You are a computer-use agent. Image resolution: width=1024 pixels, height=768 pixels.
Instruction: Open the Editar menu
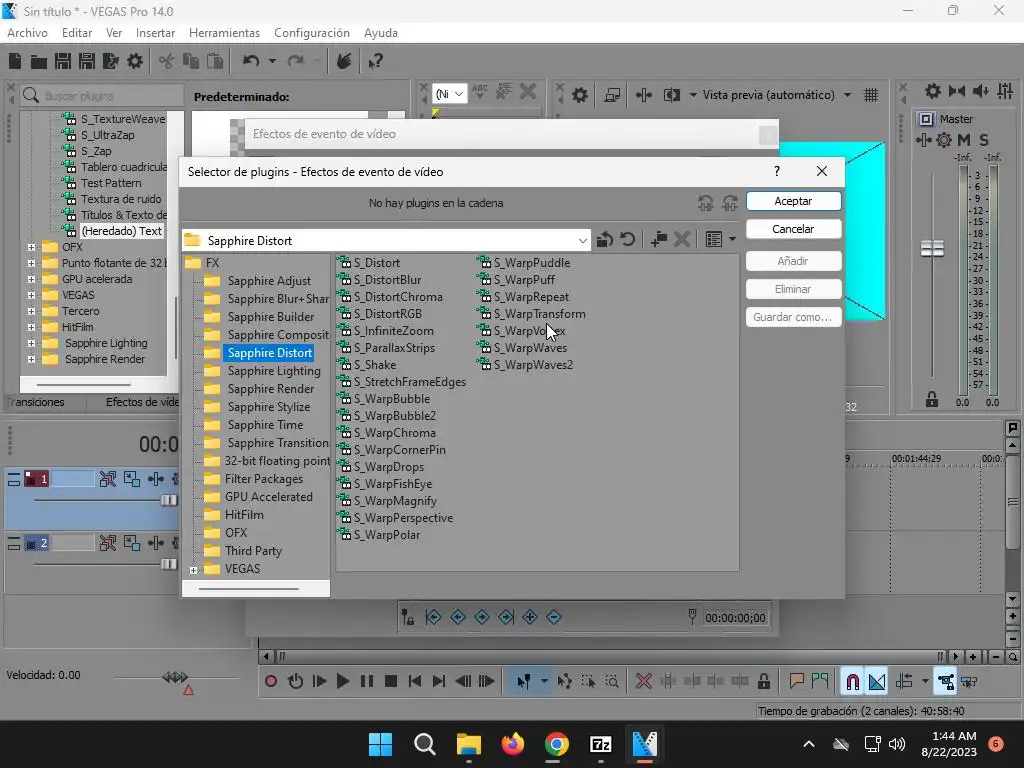click(x=77, y=33)
